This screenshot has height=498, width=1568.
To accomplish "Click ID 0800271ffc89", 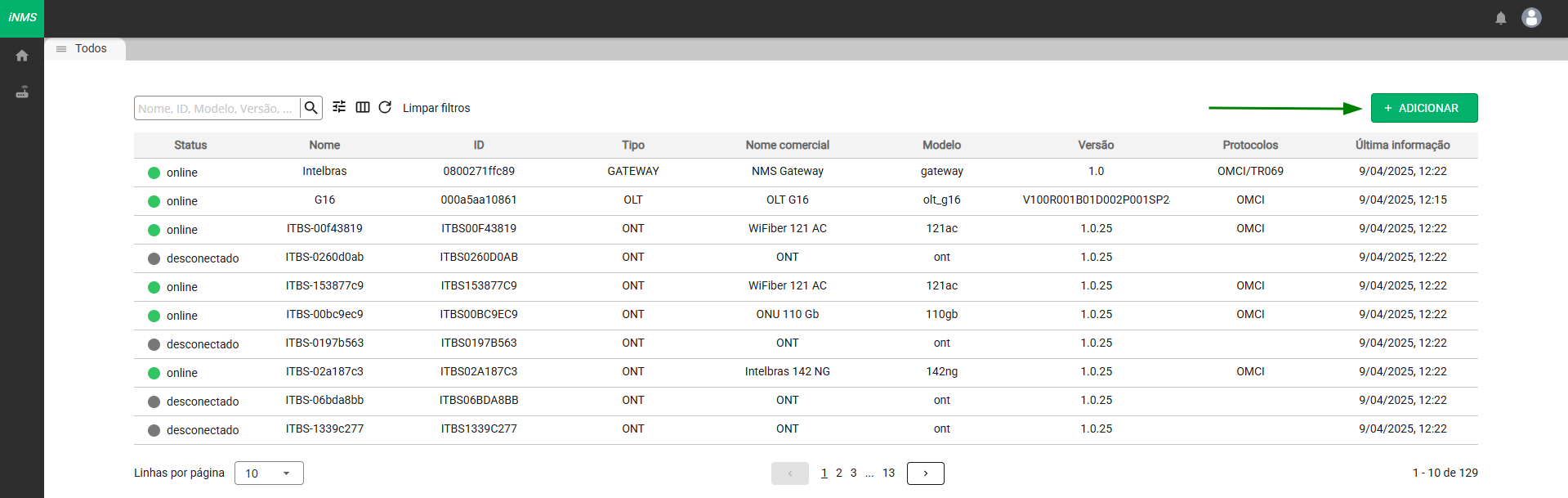I will tap(479, 171).
